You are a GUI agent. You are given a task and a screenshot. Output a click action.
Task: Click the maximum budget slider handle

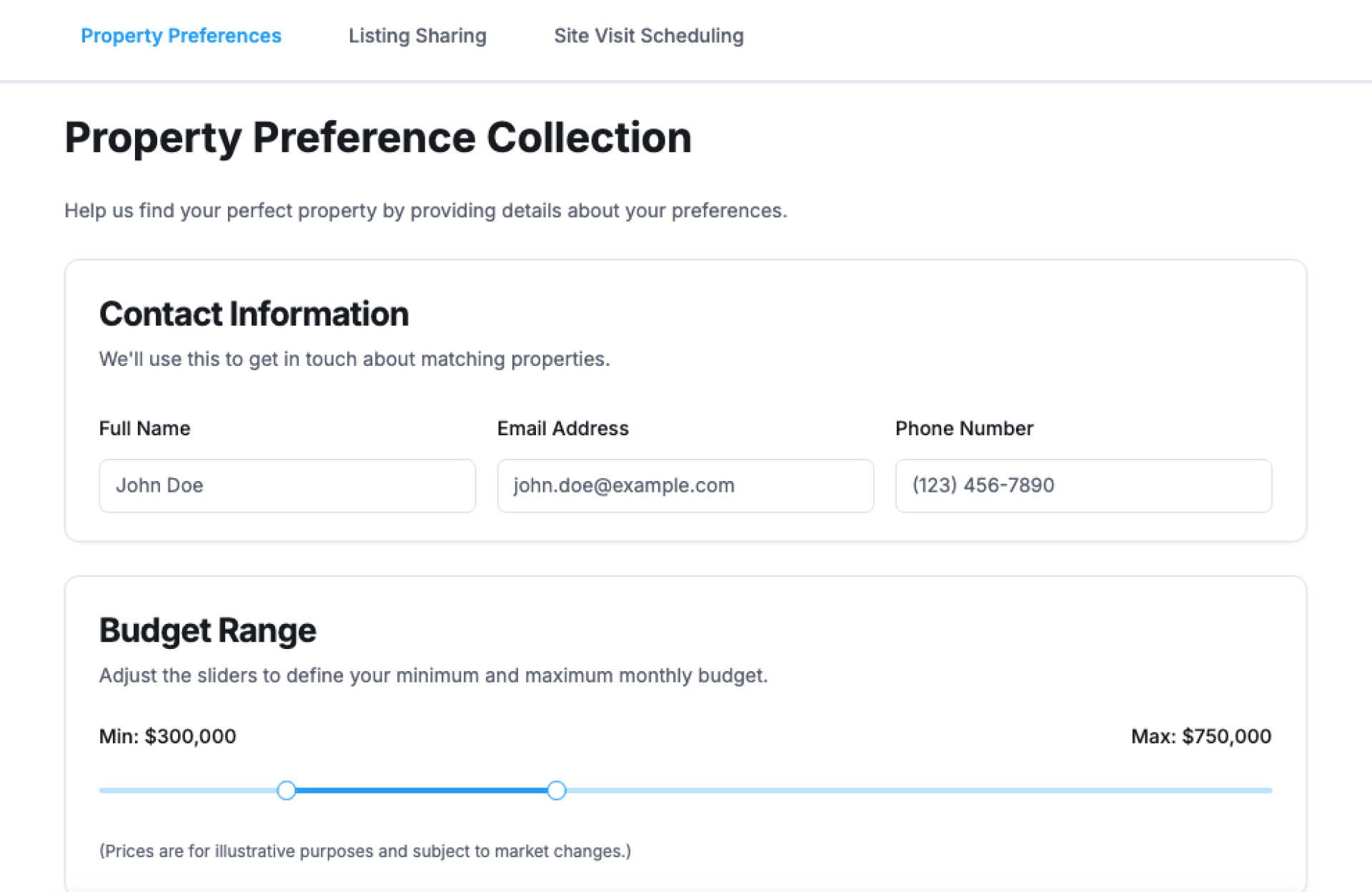(x=556, y=790)
